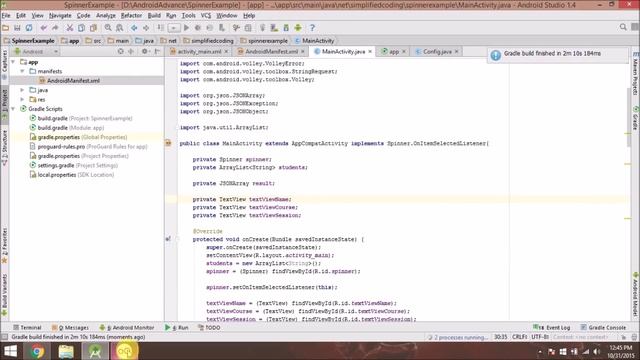Open Search Everywhere magnifier icon
The height and width of the screenshot is (360, 640).
[623, 27]
